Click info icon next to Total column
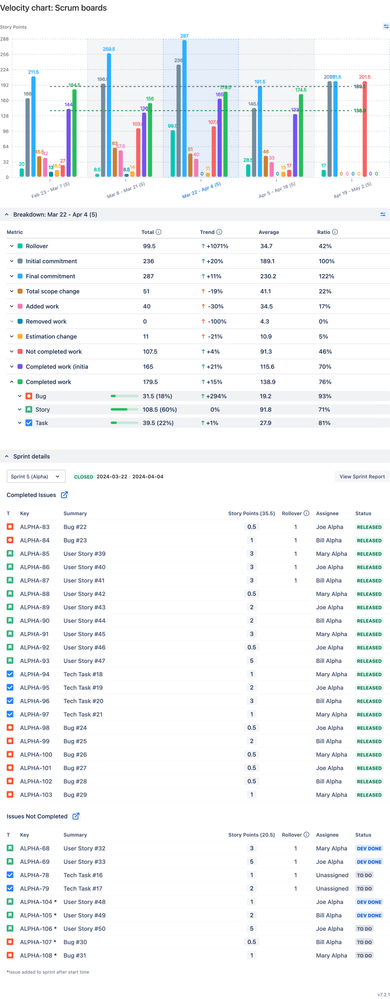Screen dimensions: 390x999 tap(158, 233)
